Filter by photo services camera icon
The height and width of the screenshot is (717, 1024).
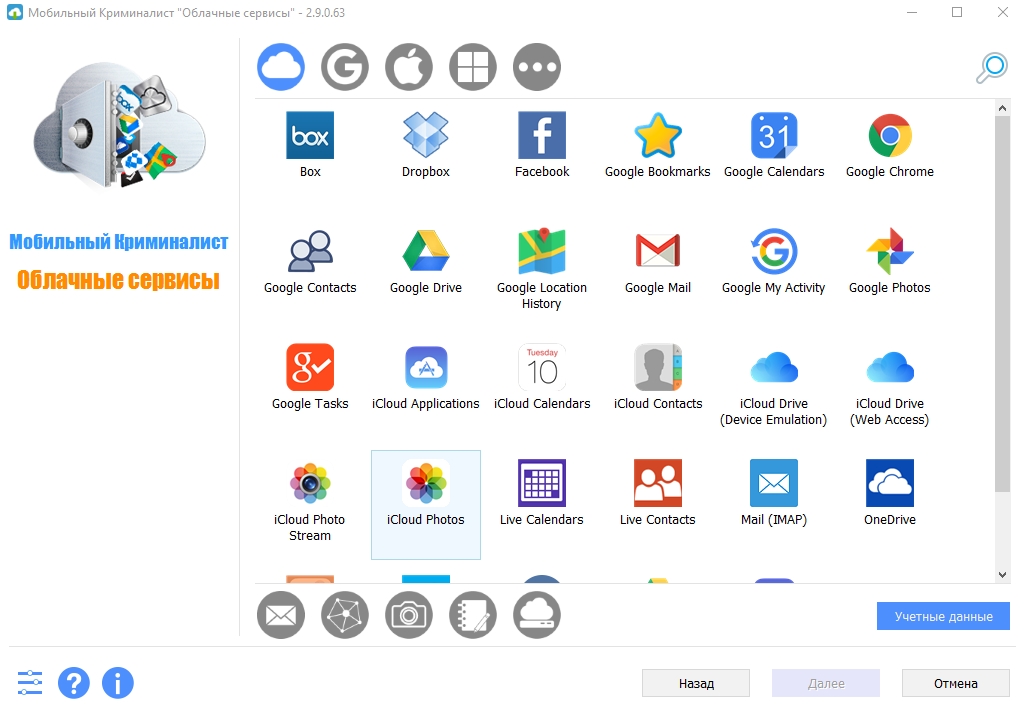point(409,615)
